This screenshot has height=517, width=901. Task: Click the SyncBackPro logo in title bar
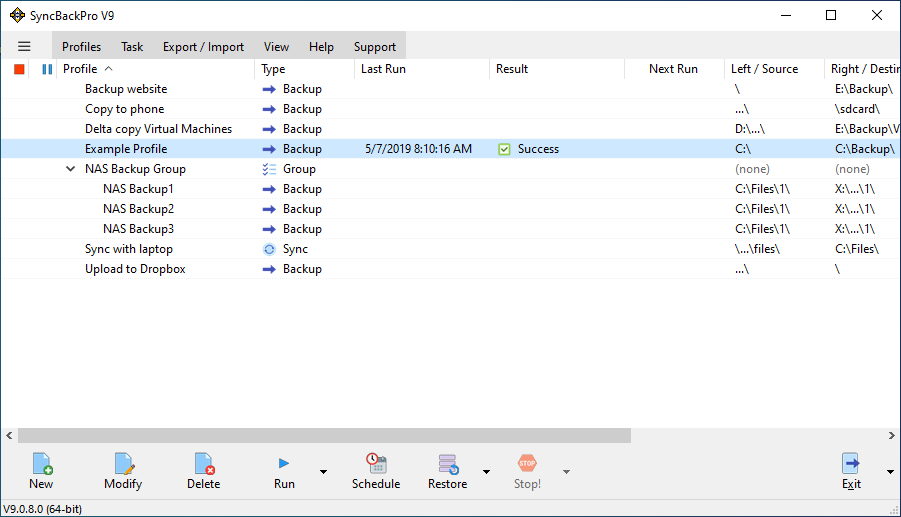pyautogui.click(x=17, y=16)
